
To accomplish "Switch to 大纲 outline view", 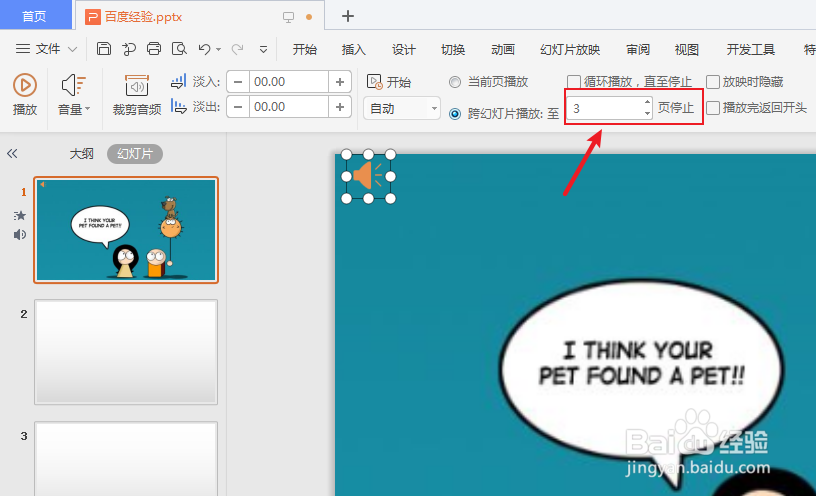I will tap(82, 154).
